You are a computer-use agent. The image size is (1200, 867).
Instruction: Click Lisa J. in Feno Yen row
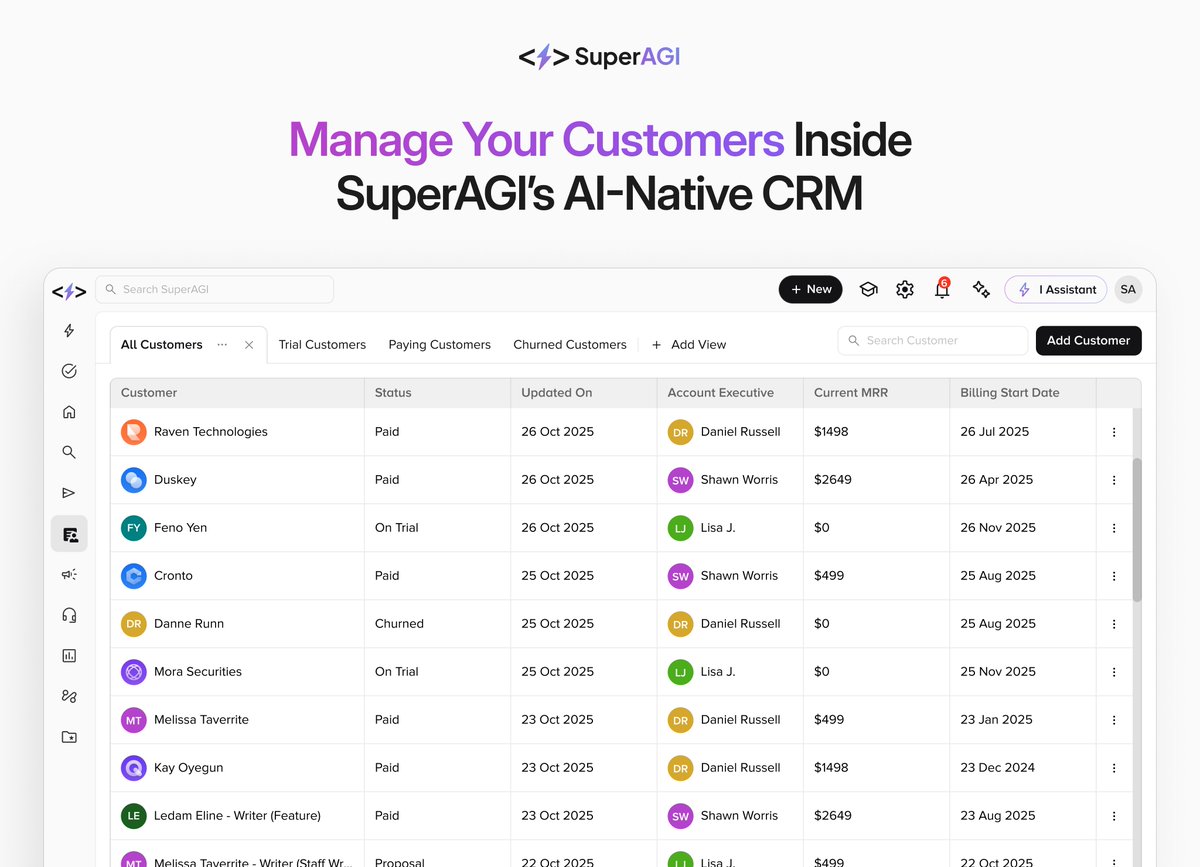(x=718, y=528)
